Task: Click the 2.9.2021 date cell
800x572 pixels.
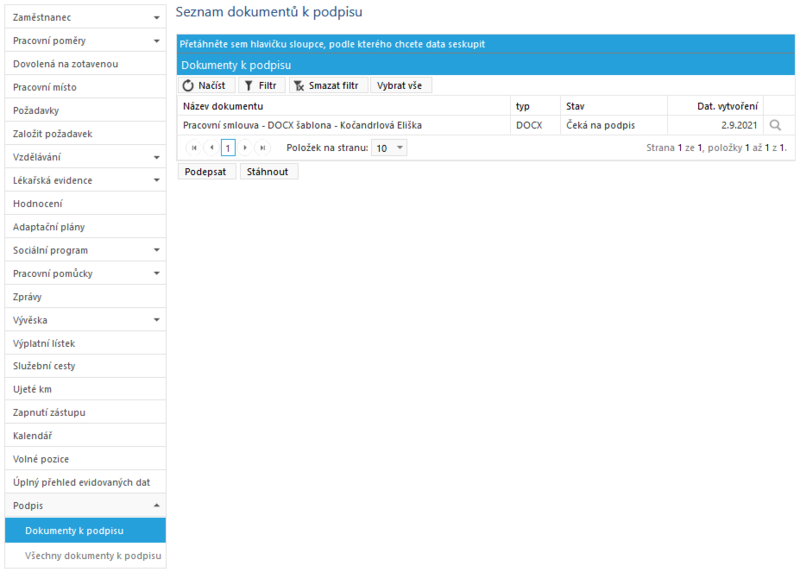Action: tap(715, 125)
